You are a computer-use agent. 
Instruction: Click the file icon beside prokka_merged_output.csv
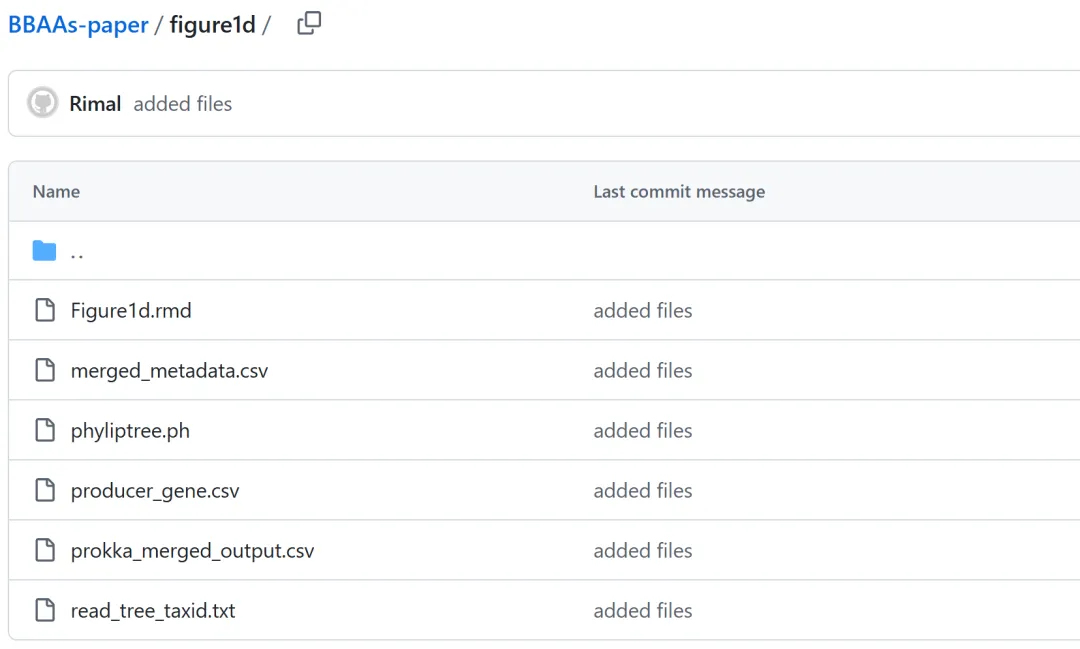pos(44,551)
